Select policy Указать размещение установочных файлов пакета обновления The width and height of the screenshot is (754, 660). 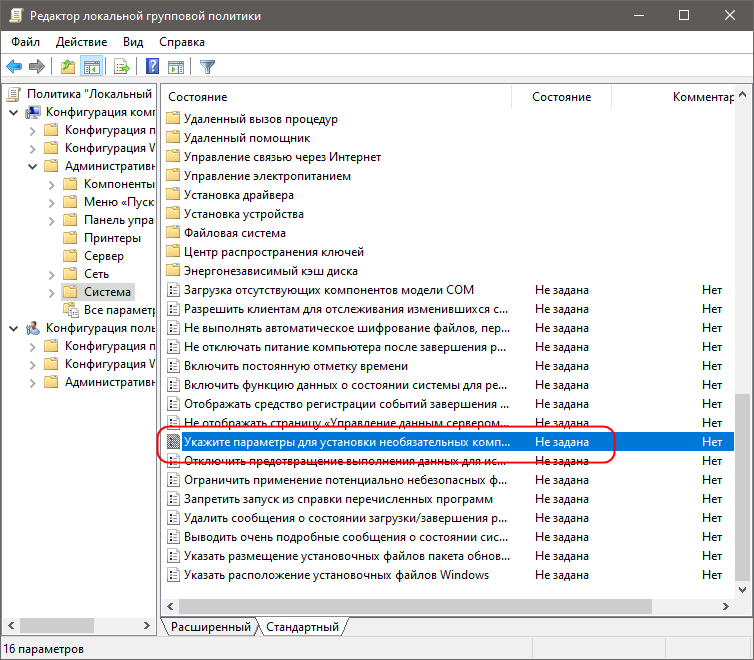pos(448,556)
